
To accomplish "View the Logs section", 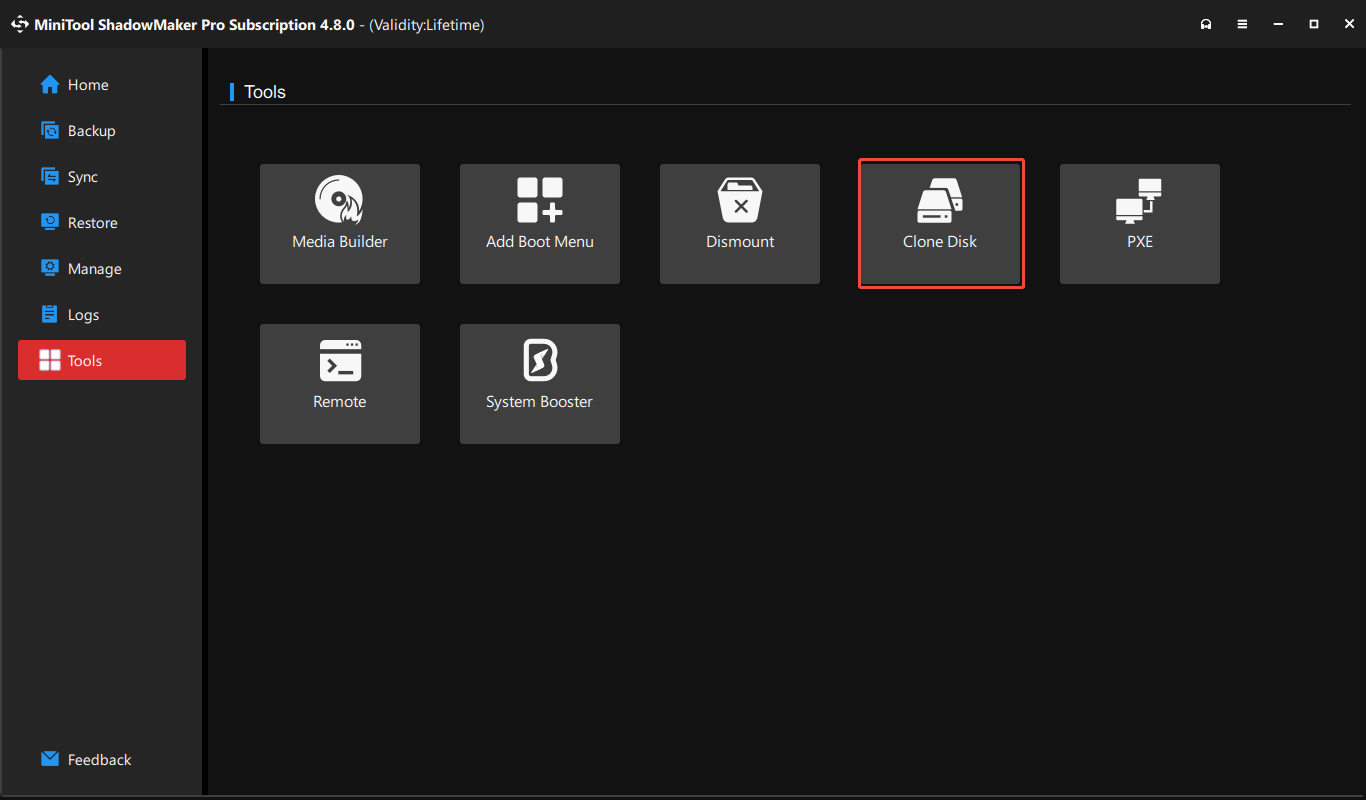I will pos(83,314).
